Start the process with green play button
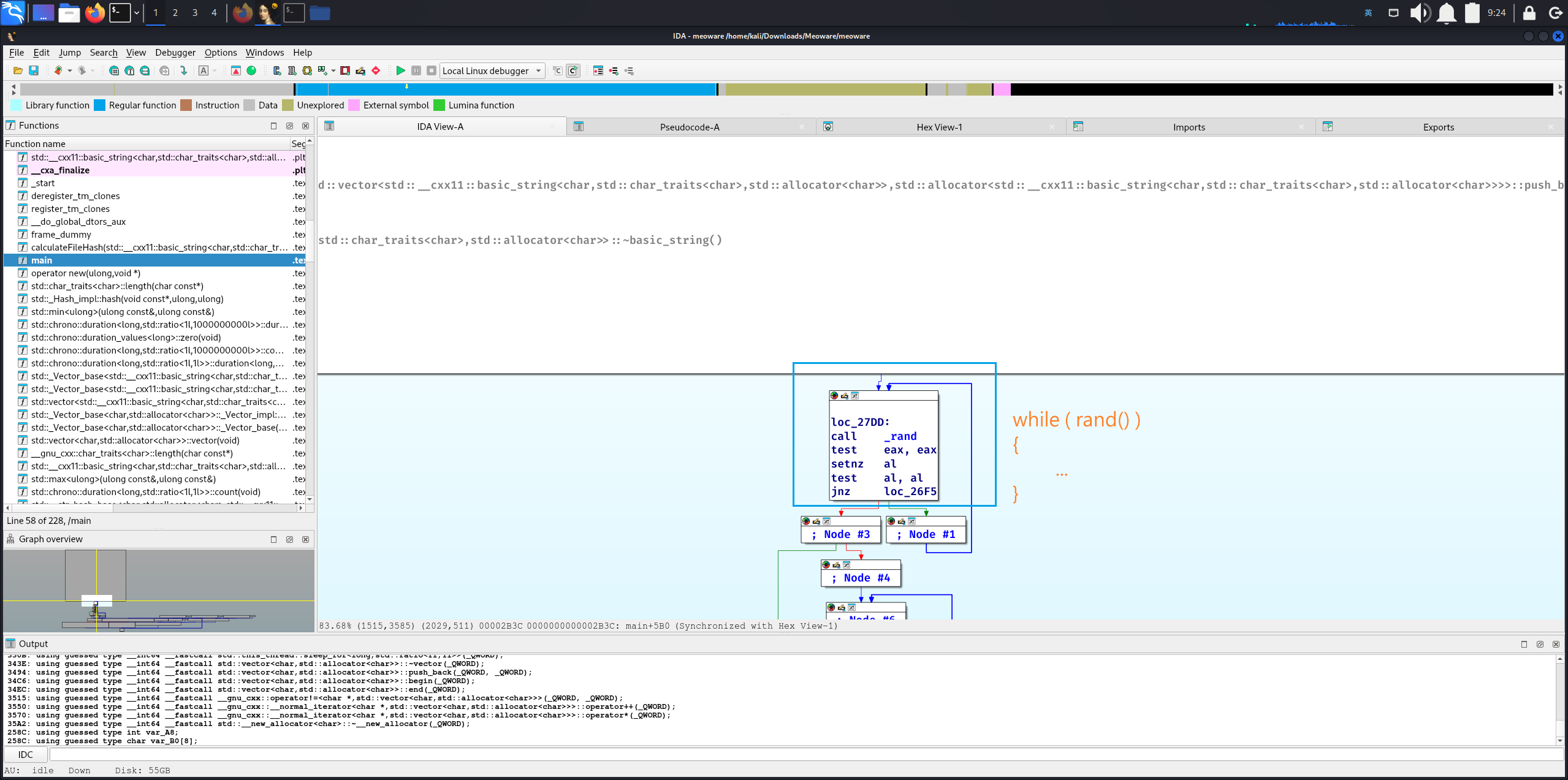Screen dimensions: 1568x780 coord(400,70)
